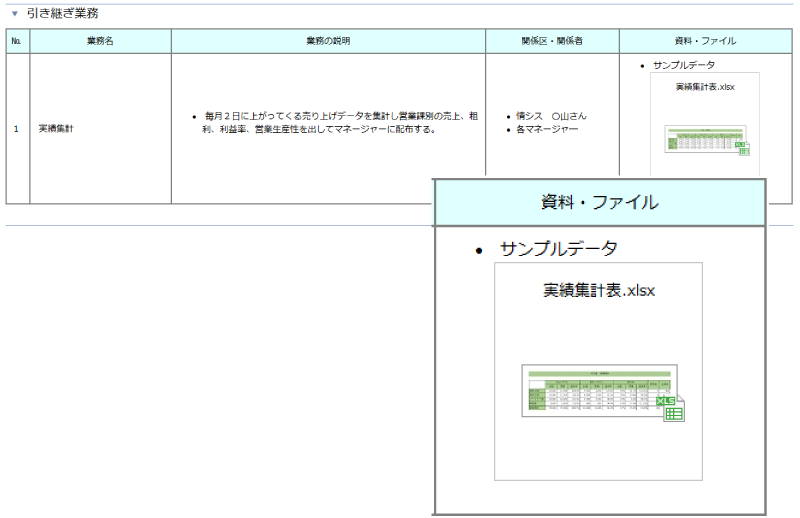Click the small サンプルデータ bullet in table
Screen dimensions: 800x518
click(x=684, y=65)
